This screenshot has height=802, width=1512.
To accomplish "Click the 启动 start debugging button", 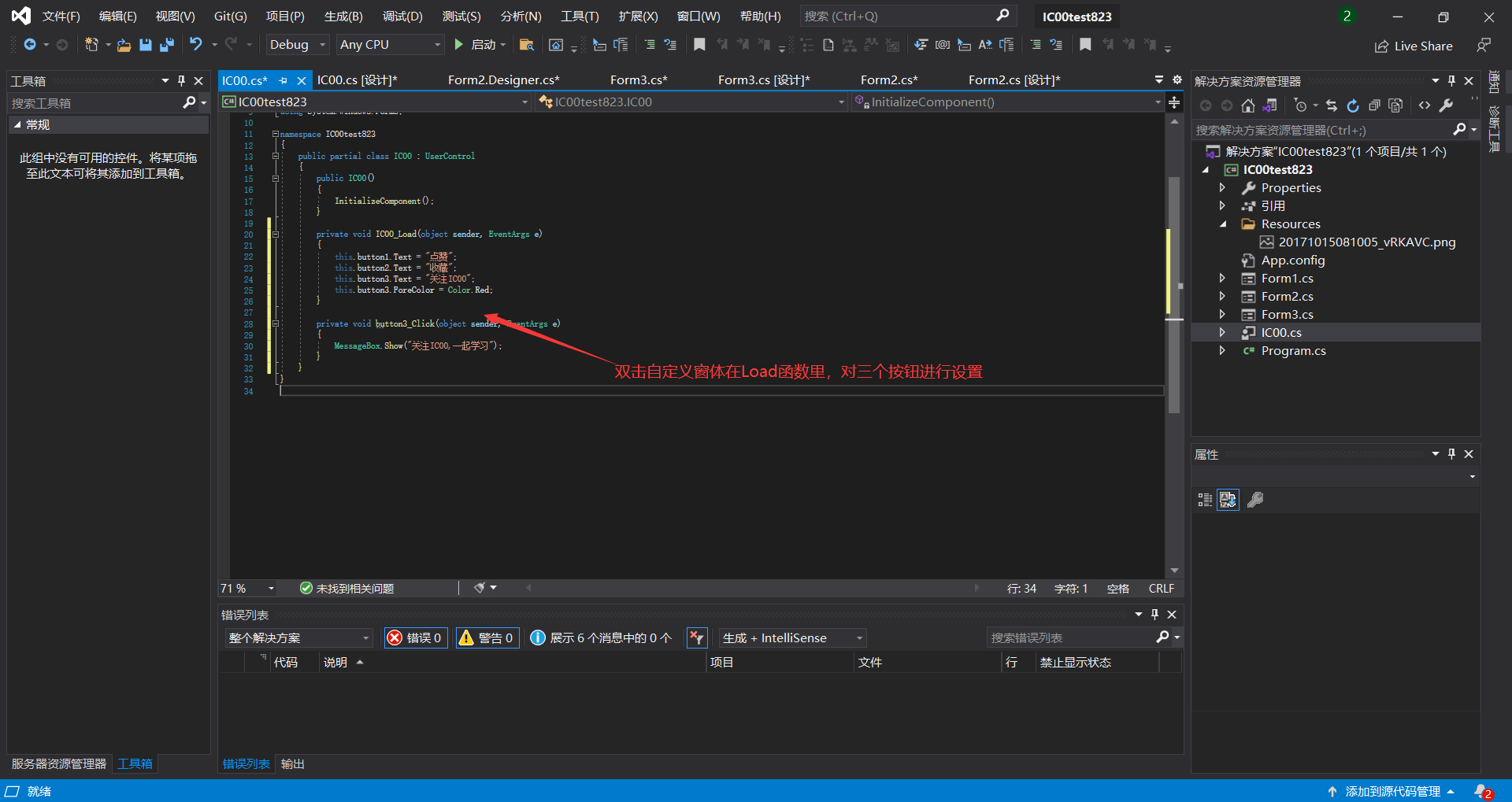I will [480, 45].
